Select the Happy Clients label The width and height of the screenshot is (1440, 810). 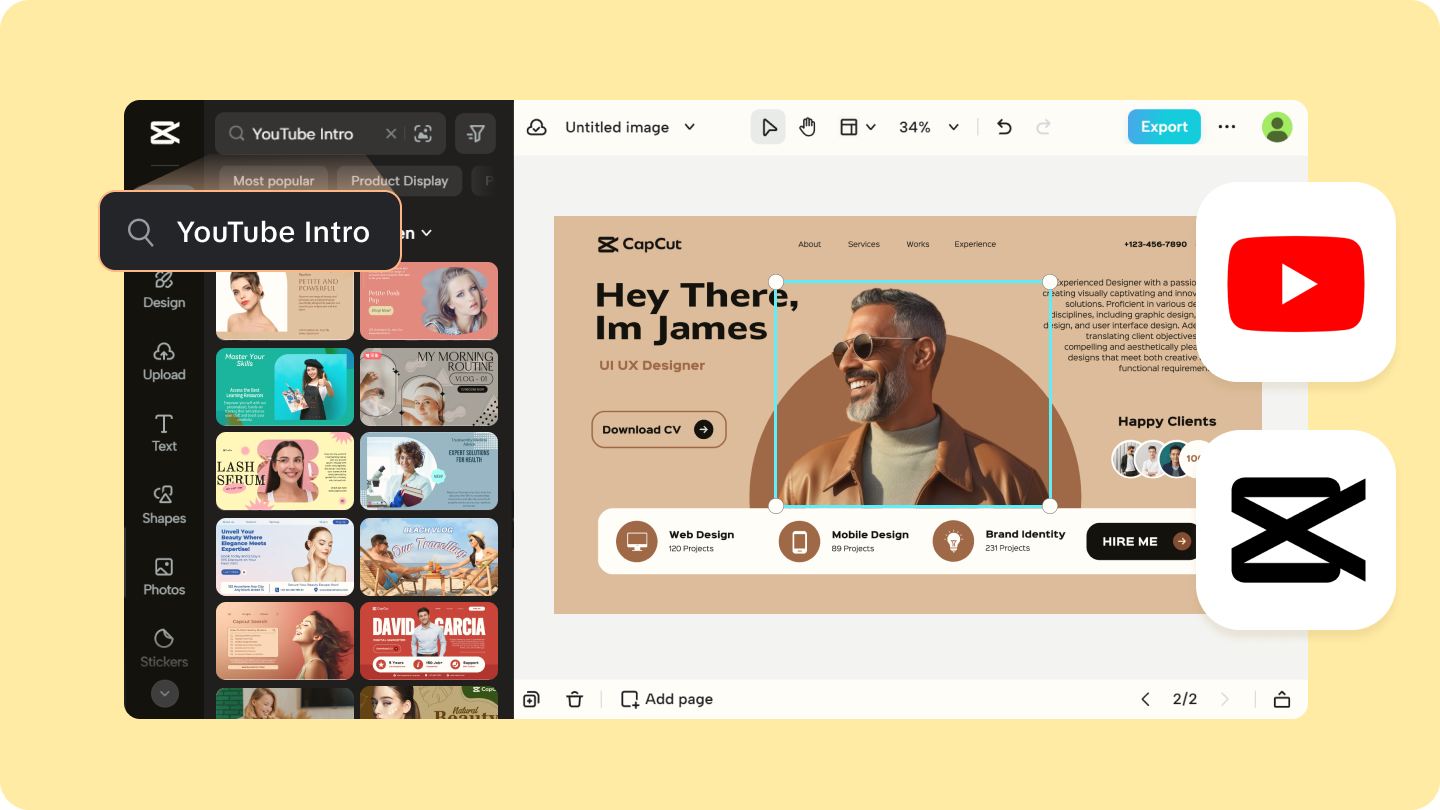click(1167, 421)
